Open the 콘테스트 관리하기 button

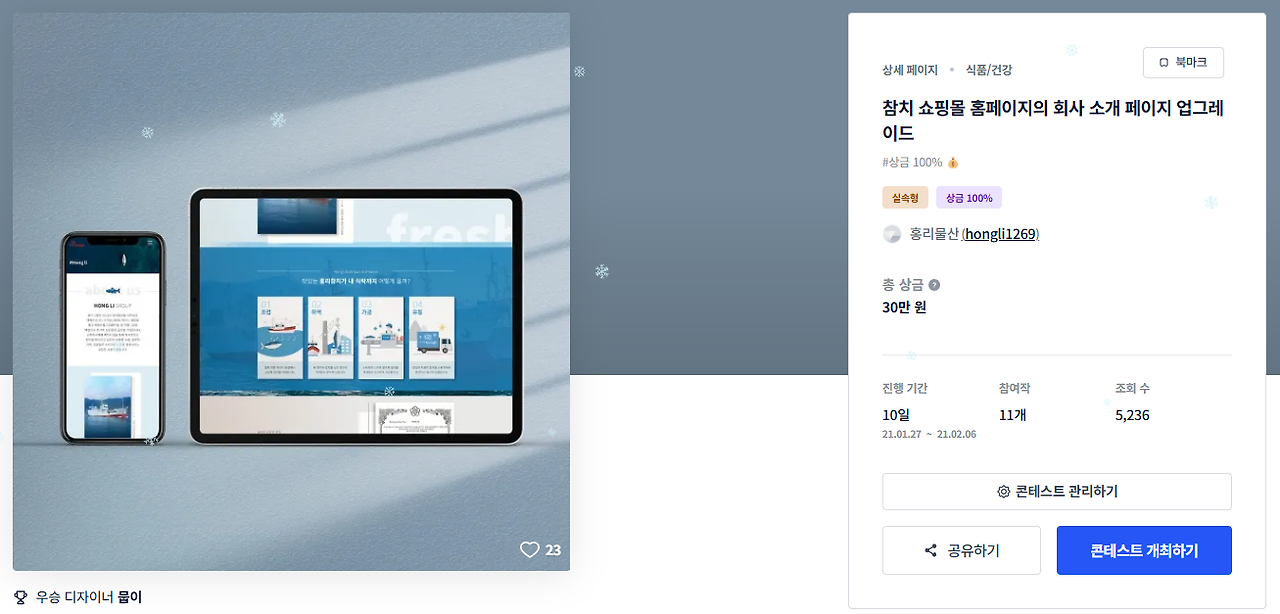tap(1057, 492)
